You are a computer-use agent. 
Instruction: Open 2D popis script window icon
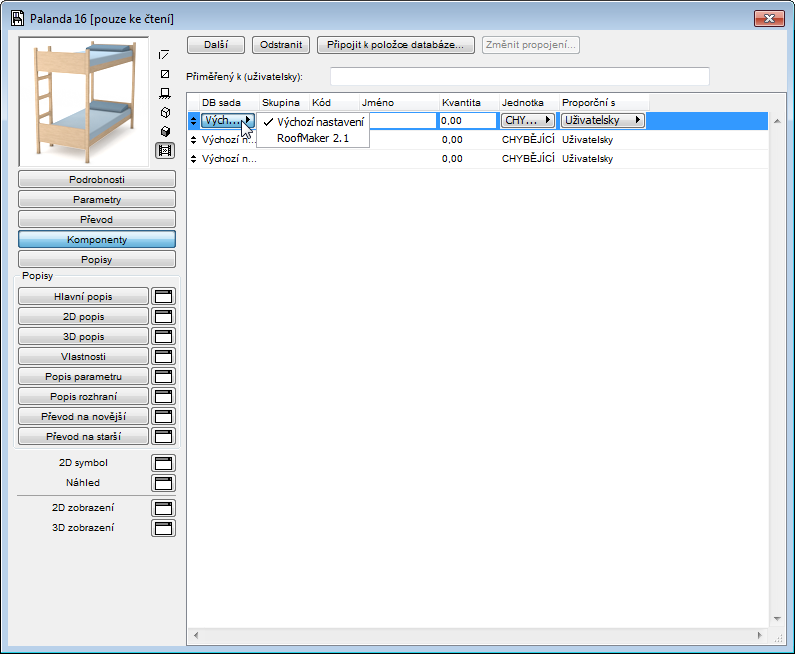(163, 316)
